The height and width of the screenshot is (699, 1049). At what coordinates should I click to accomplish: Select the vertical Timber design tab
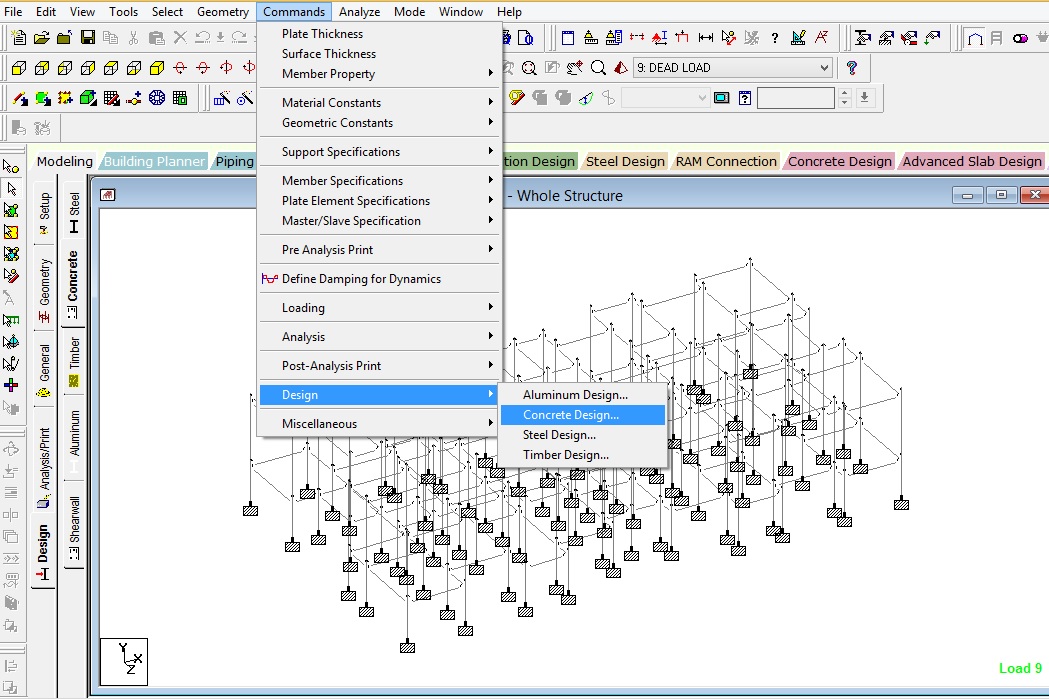pos(74,362)
